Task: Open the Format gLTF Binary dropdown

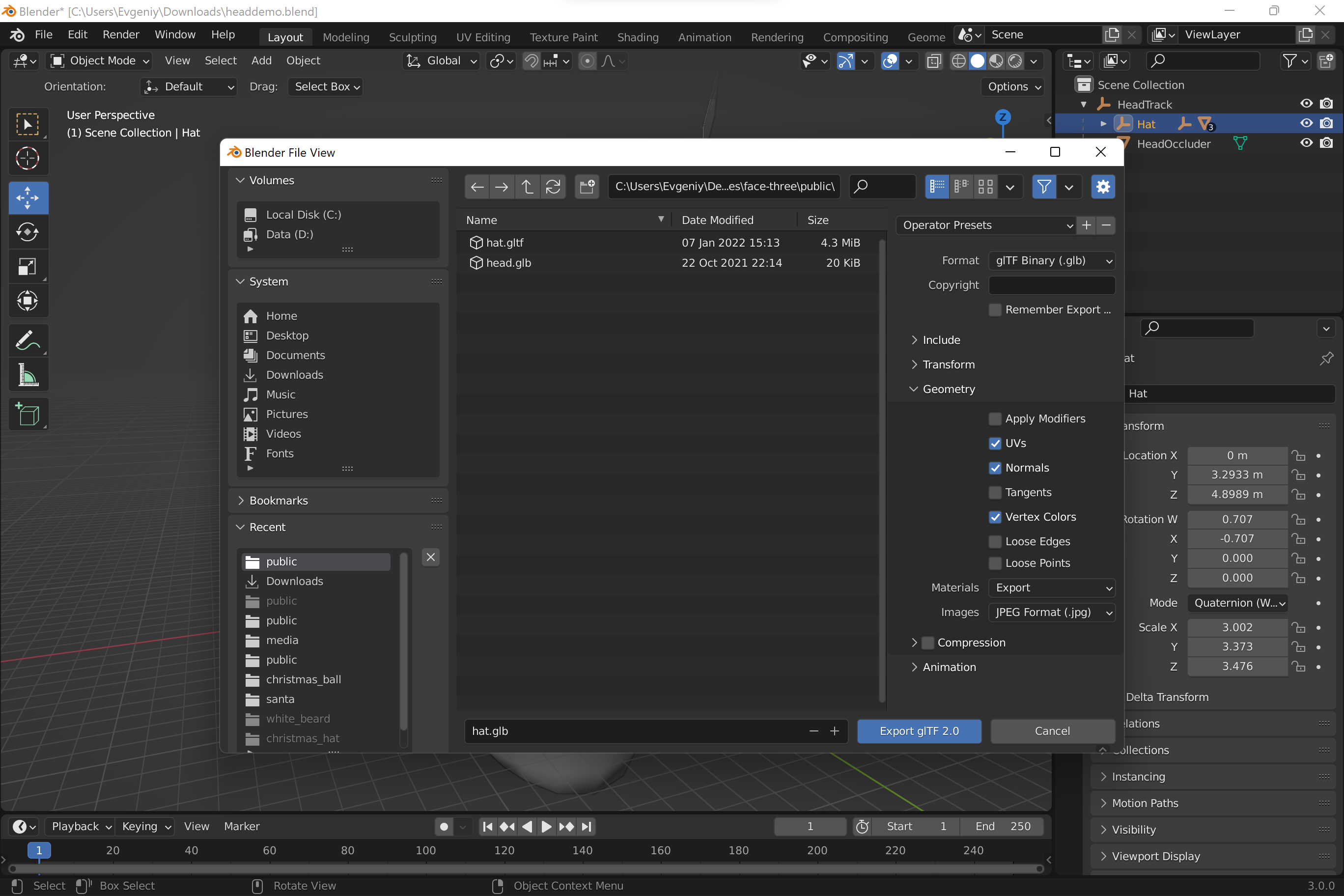Action: click(x=1051, y=261)
